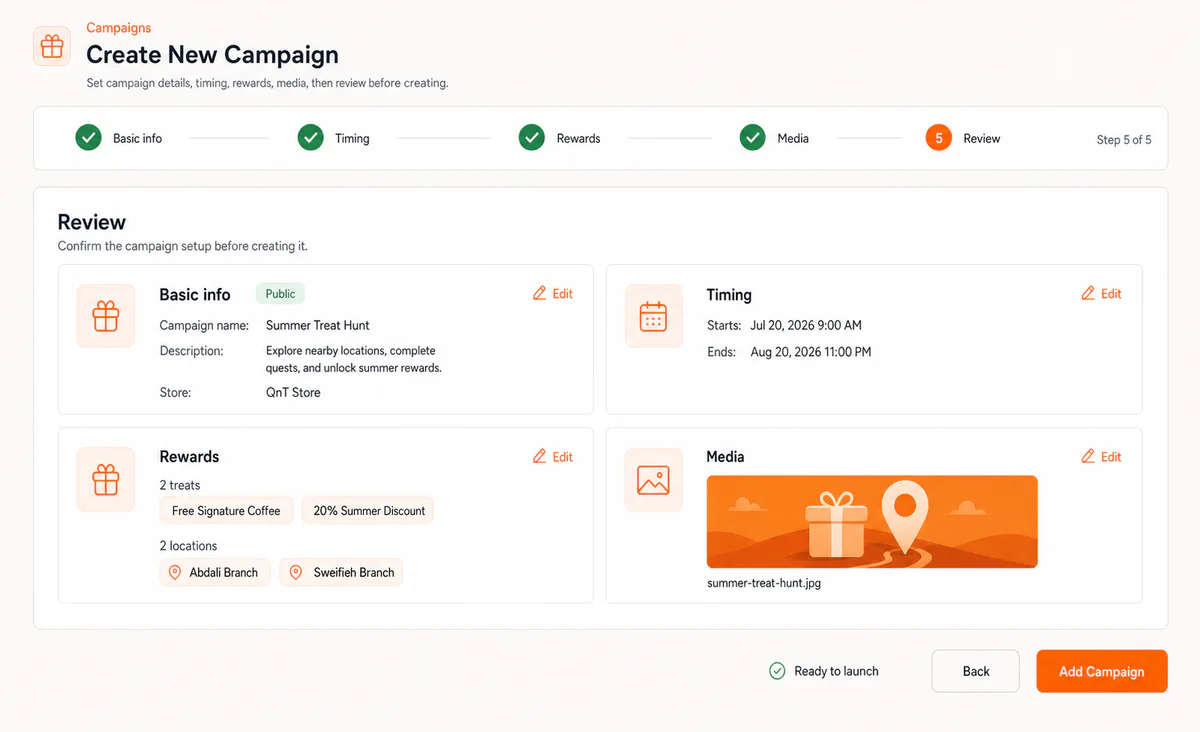The height and width of the screenshot is (732, 1200).
Task: Click the Add Campaign button
Action: coord(1102,671)
